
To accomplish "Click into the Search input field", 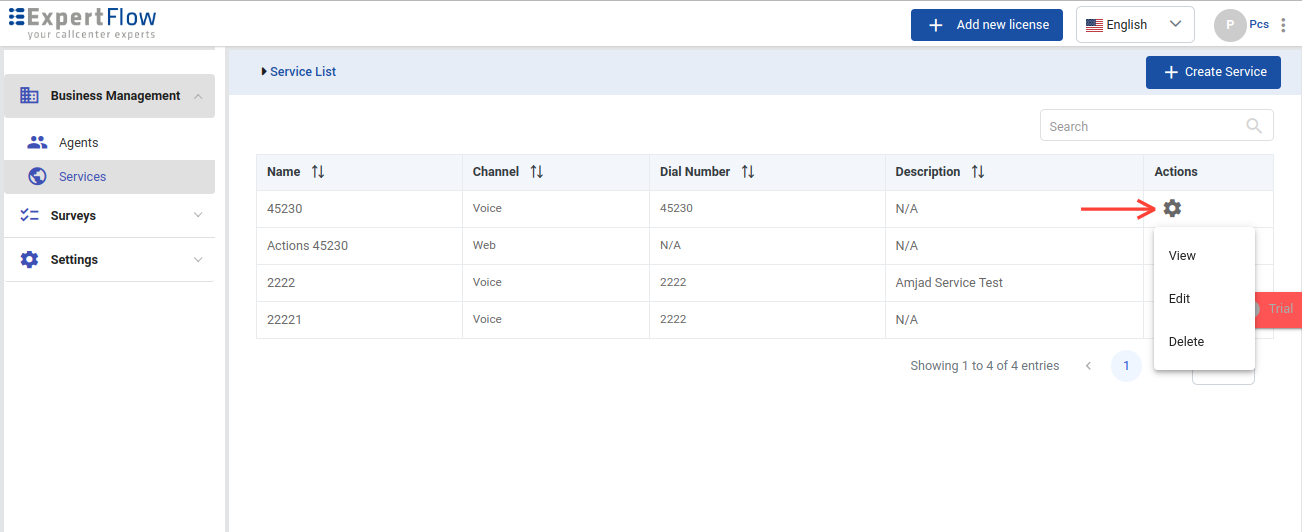I will (1140, 126).
